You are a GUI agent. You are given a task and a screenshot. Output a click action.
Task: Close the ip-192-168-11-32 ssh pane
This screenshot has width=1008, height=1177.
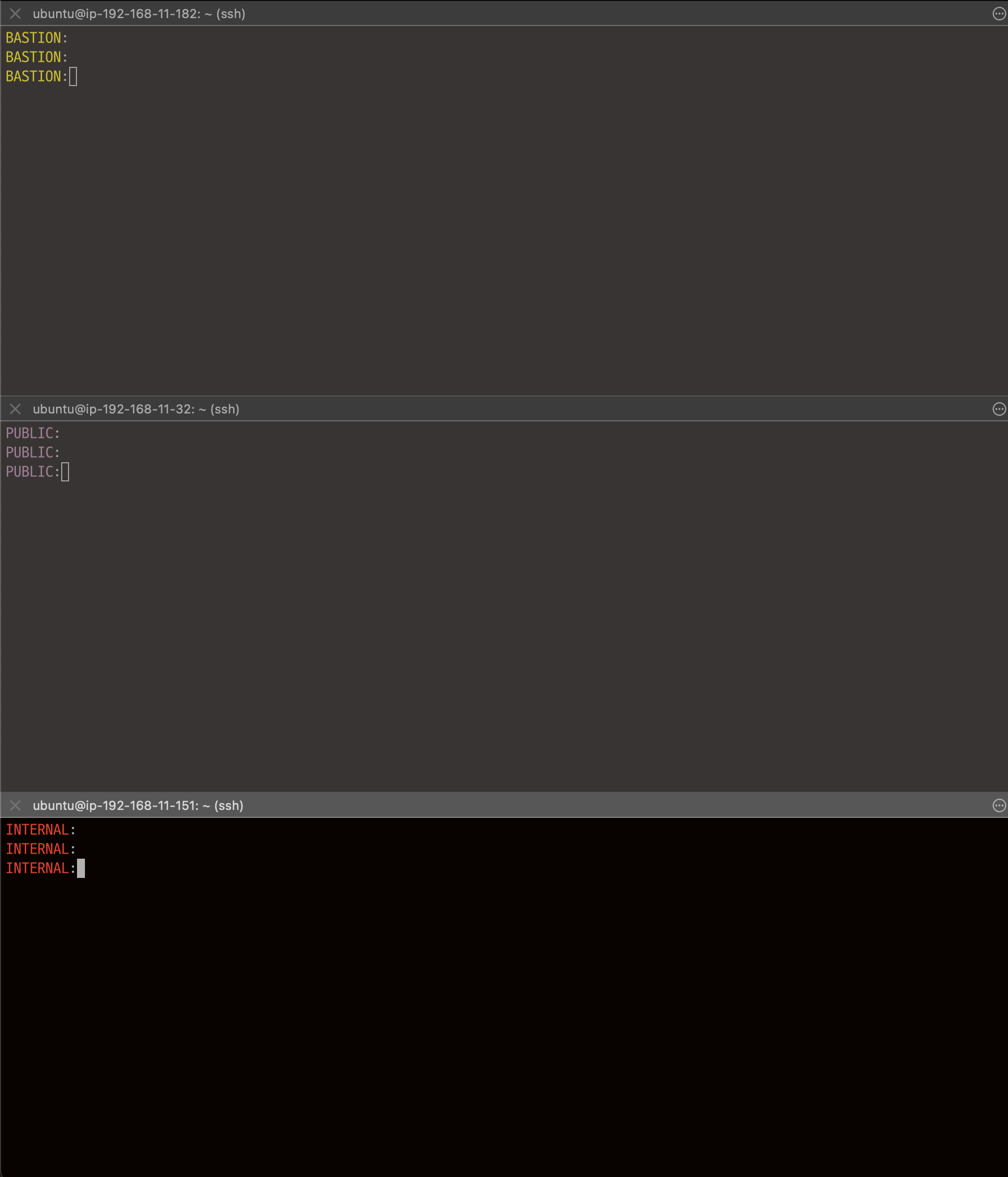tap(15, 409)
